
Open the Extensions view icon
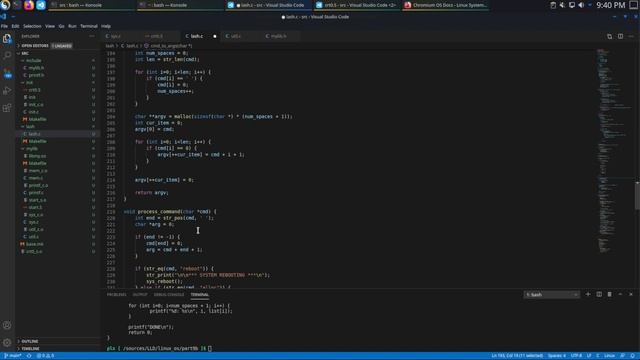click(7, 108)
